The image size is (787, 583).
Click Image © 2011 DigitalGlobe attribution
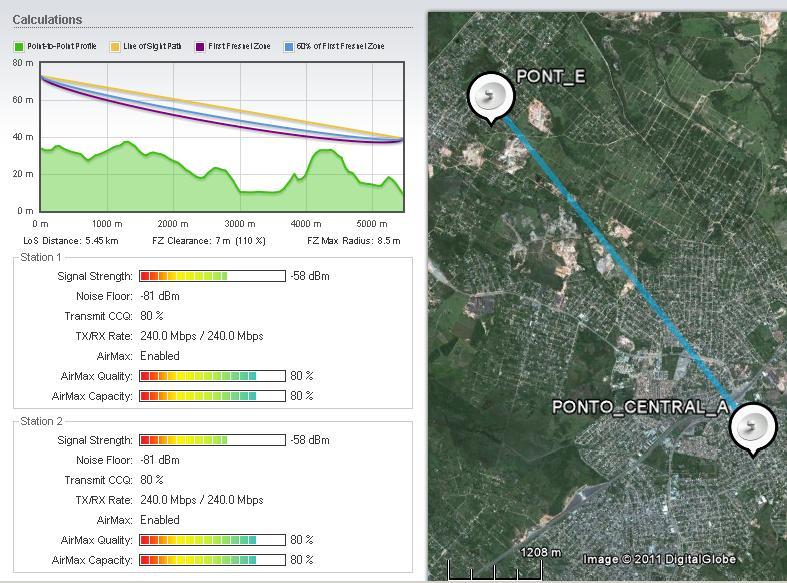click(x=660, y=559)
